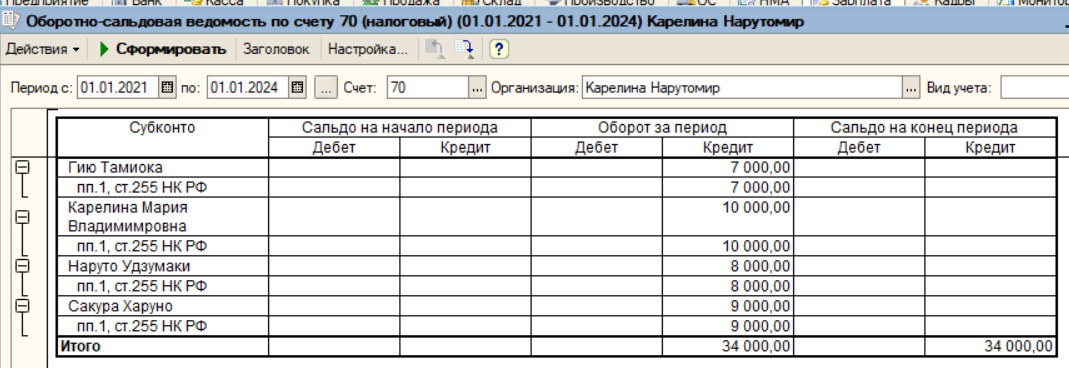
Task: Click the 10 000,00 credit for Карелина Мария
Action: click(756, 207)
